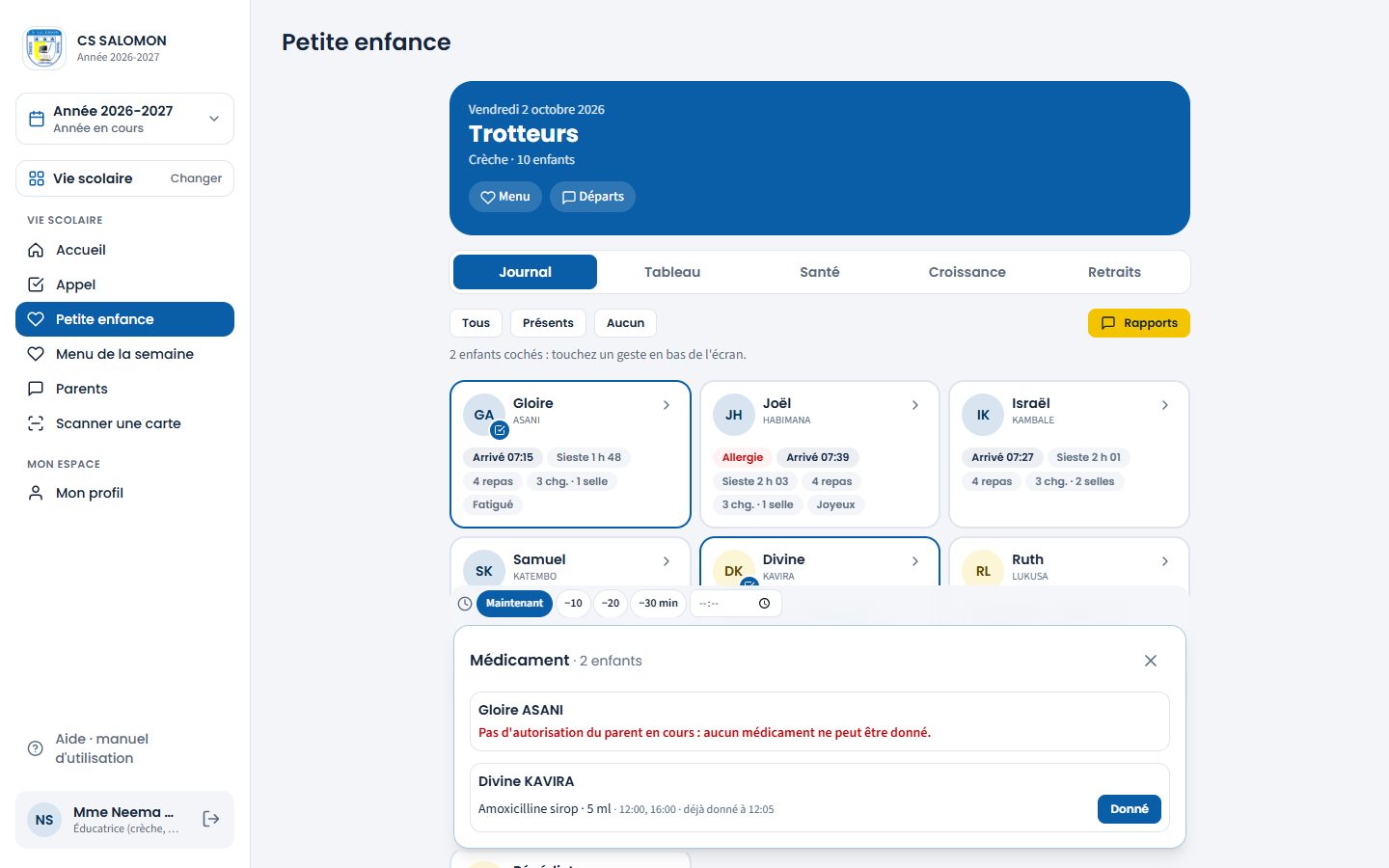Choose the −30 min time offset

coord(658,604)
